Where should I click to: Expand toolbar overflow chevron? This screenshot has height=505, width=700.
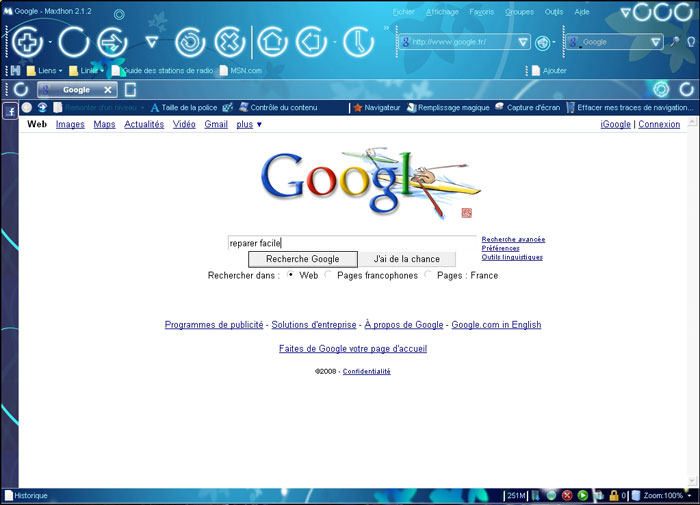pos(386,28)
